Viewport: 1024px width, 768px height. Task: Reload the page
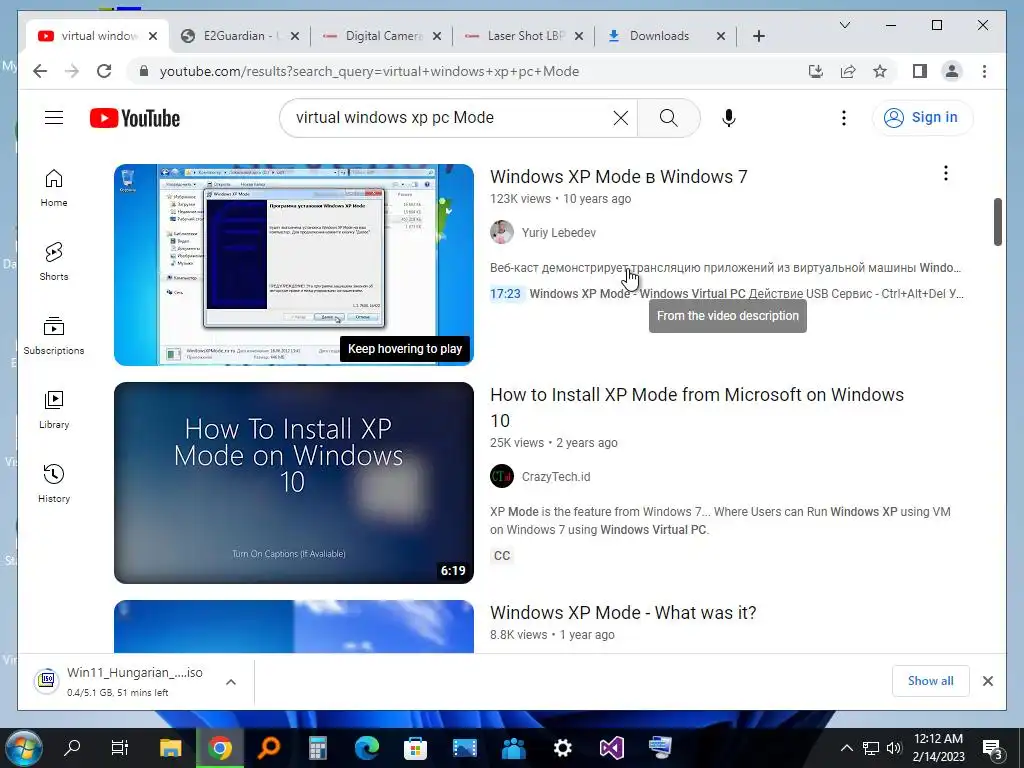[104, 71]
